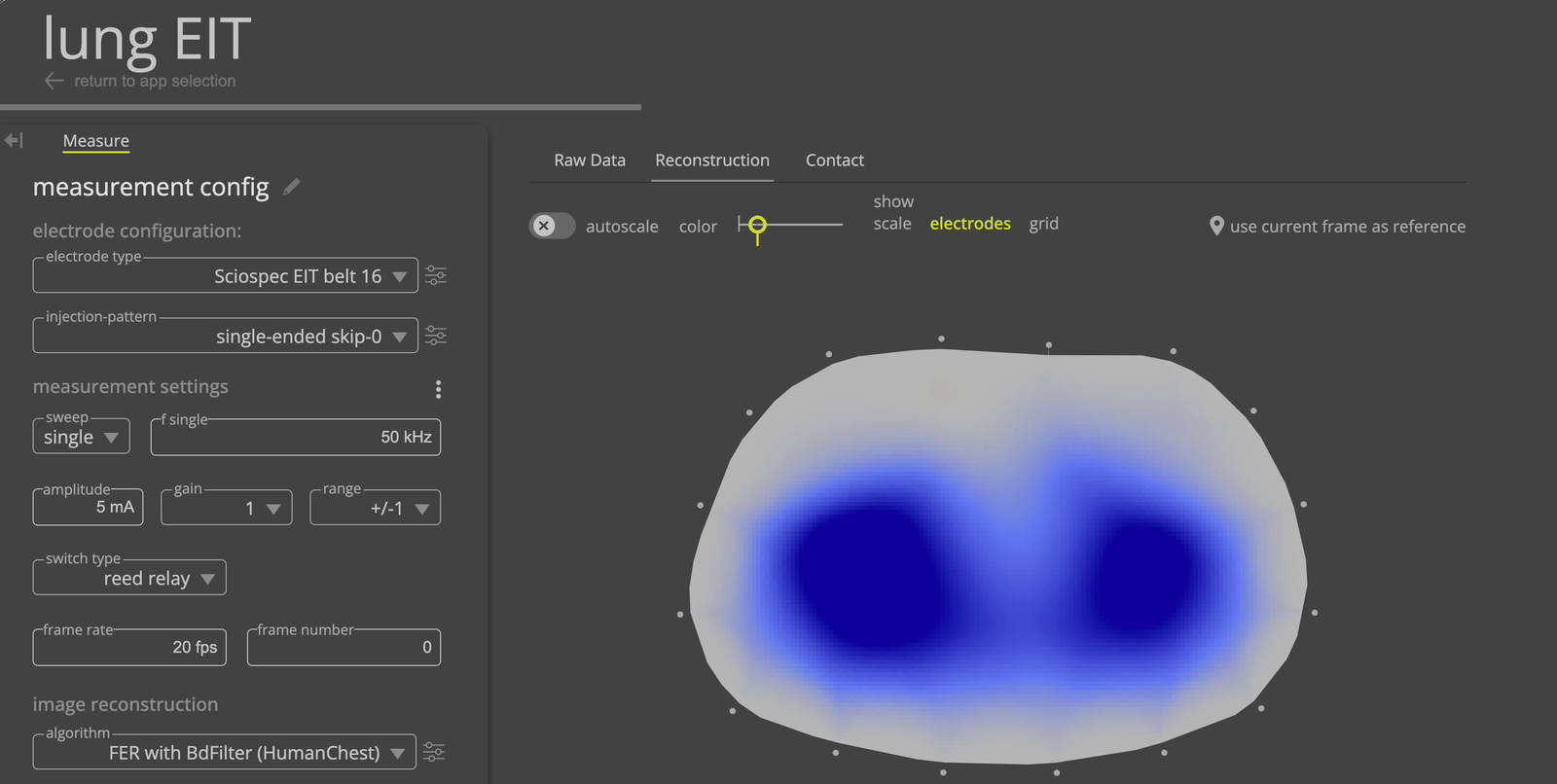Switch to the Raw Data tab
The height and width of the screenshot is (784, 1557).
pyautogui.click(x=589, y=160)
